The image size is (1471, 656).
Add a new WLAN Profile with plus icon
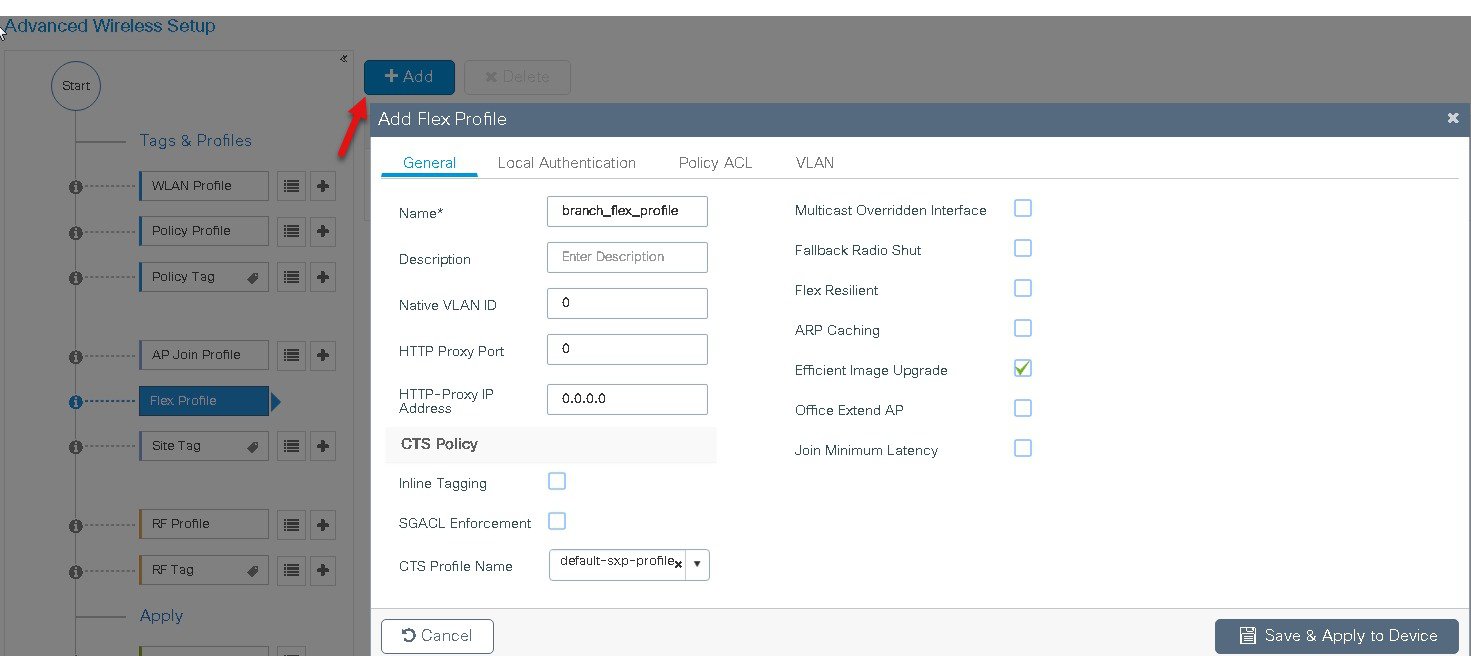tap(323, 185)
